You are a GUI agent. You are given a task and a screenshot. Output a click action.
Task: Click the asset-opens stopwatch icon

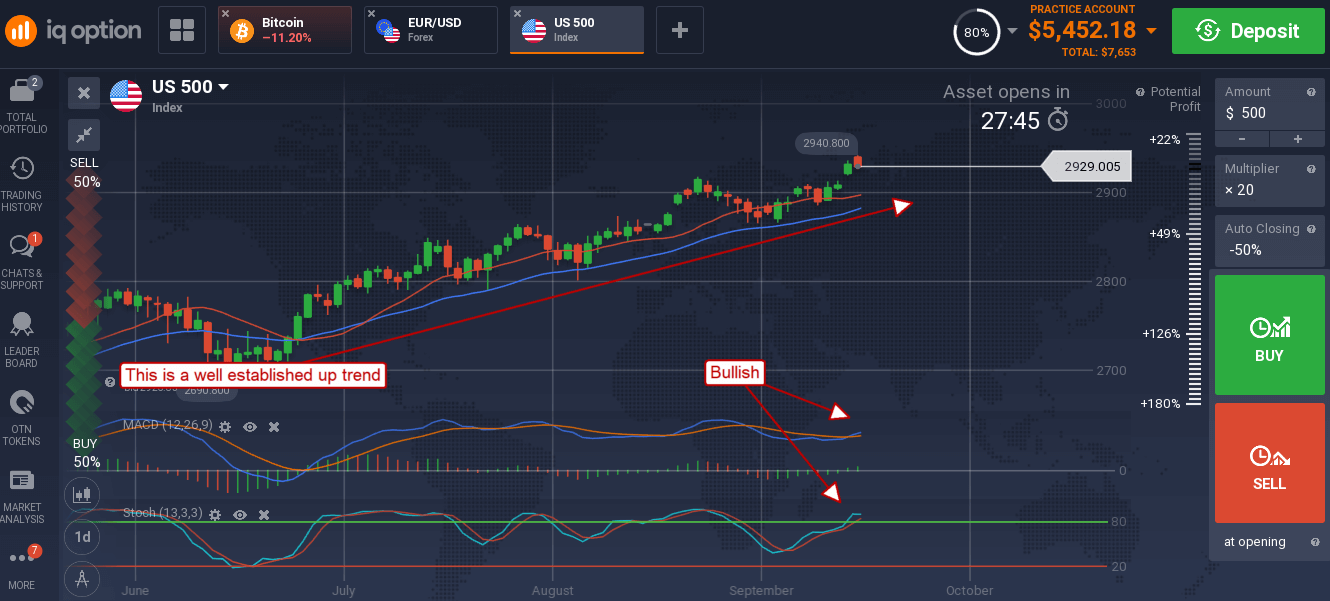(x=1058, y=121)
